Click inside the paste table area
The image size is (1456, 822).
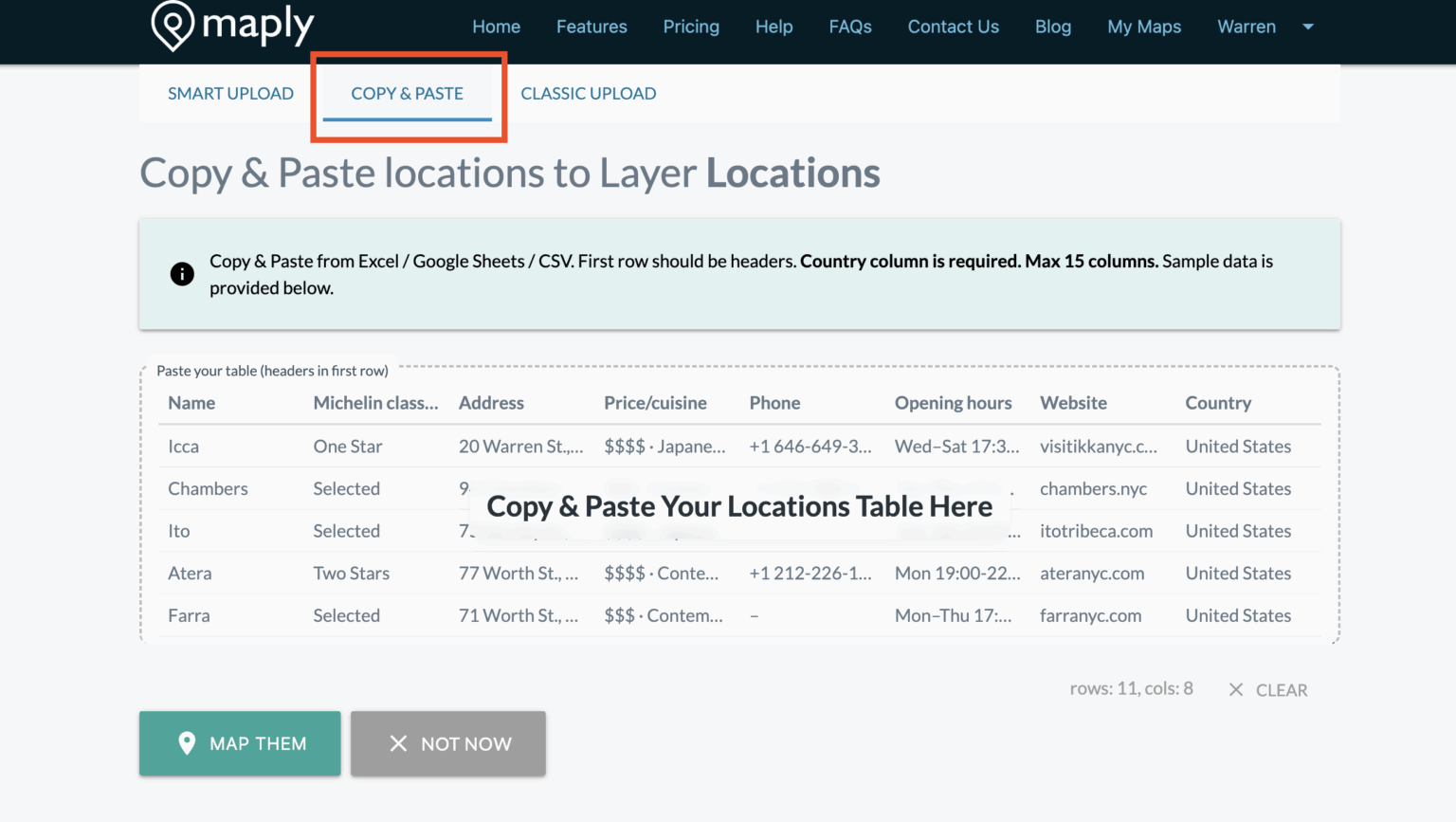(739, 506)
